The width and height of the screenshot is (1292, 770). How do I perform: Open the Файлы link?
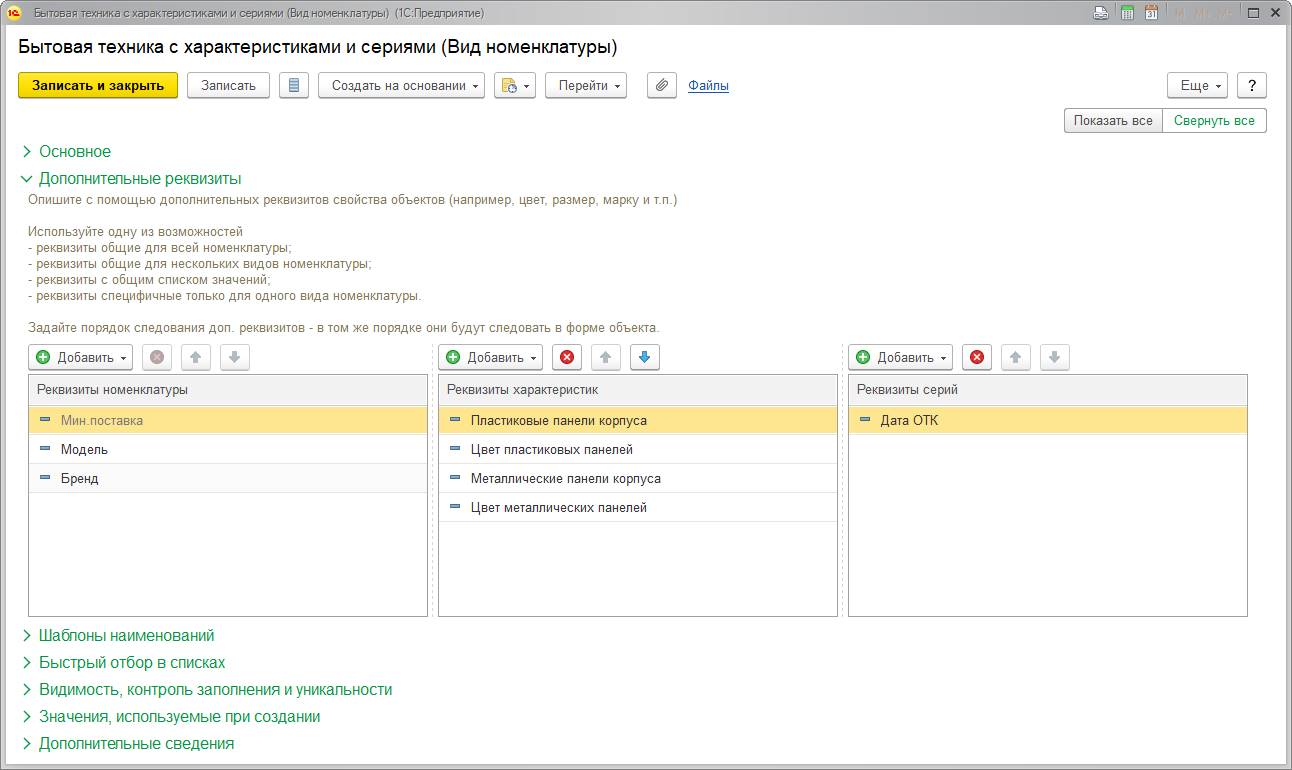click(708, 86)
